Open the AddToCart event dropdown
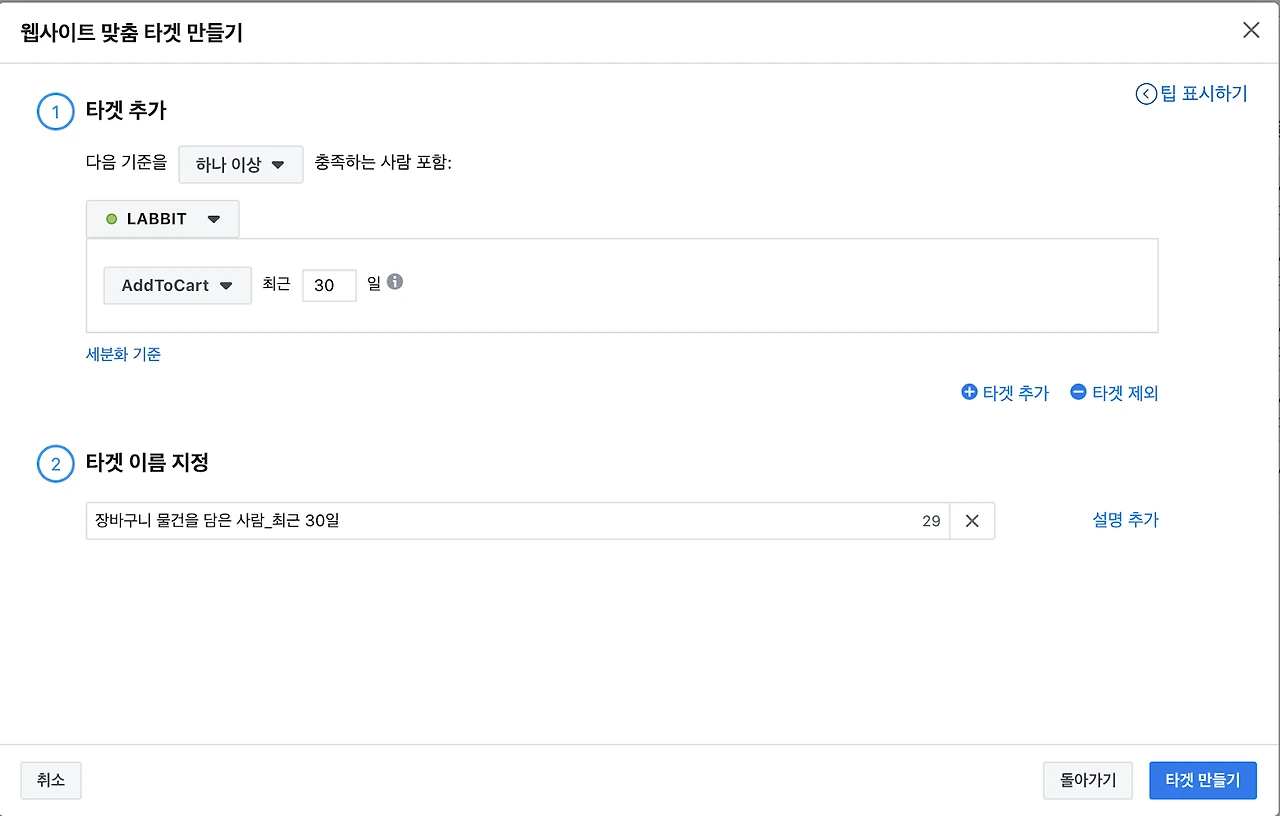The image size is (1280, 816). pyautogui.click(x=177, y=286)
